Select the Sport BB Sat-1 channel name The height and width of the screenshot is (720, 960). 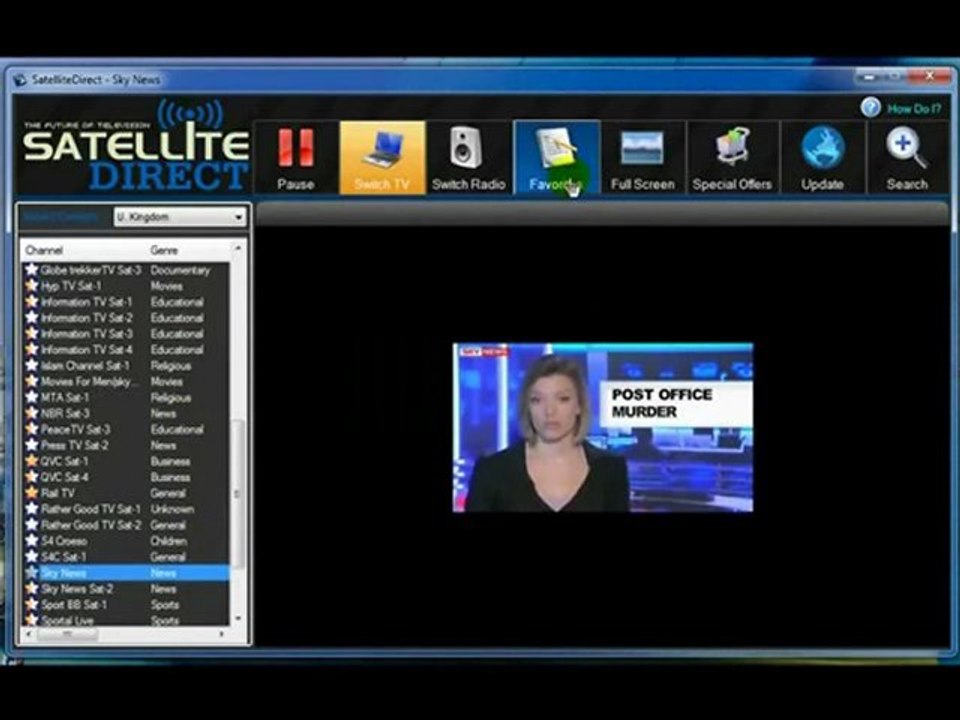tap(74, 605)
